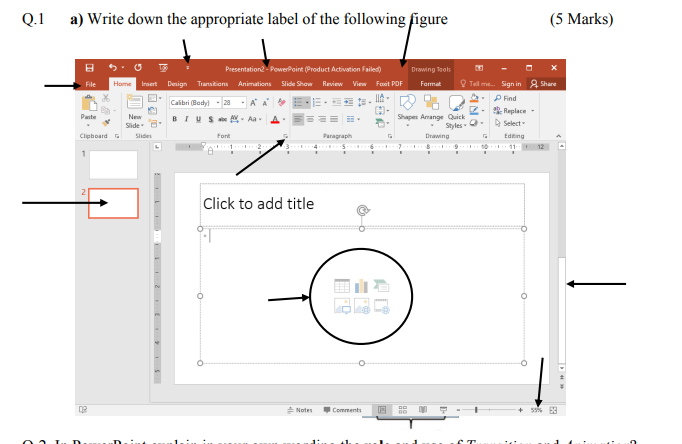Image resolution: width=682 pixels, height=444 pixels.
Task: Toggle Strikethrough abc formatting
Action: (222, 119)
